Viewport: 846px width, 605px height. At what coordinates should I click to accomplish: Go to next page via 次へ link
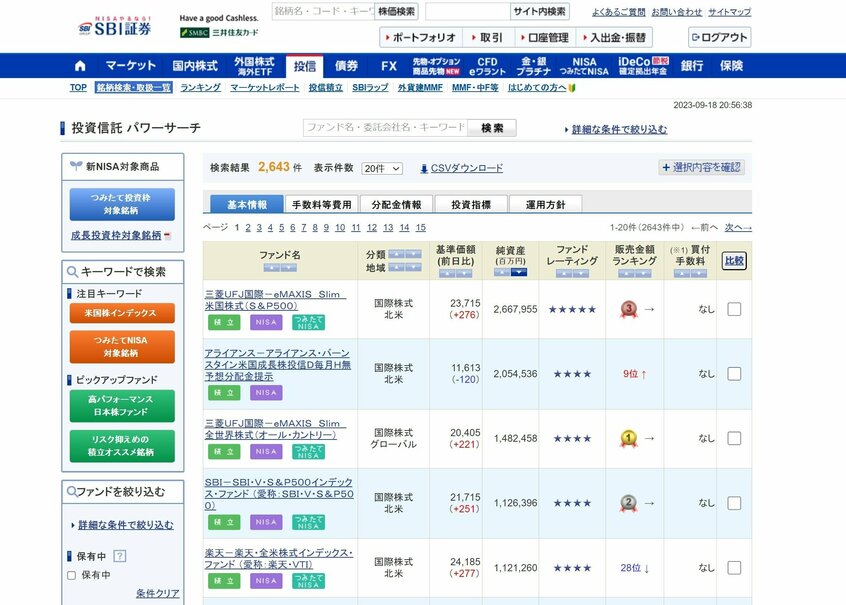click(738, 228)
